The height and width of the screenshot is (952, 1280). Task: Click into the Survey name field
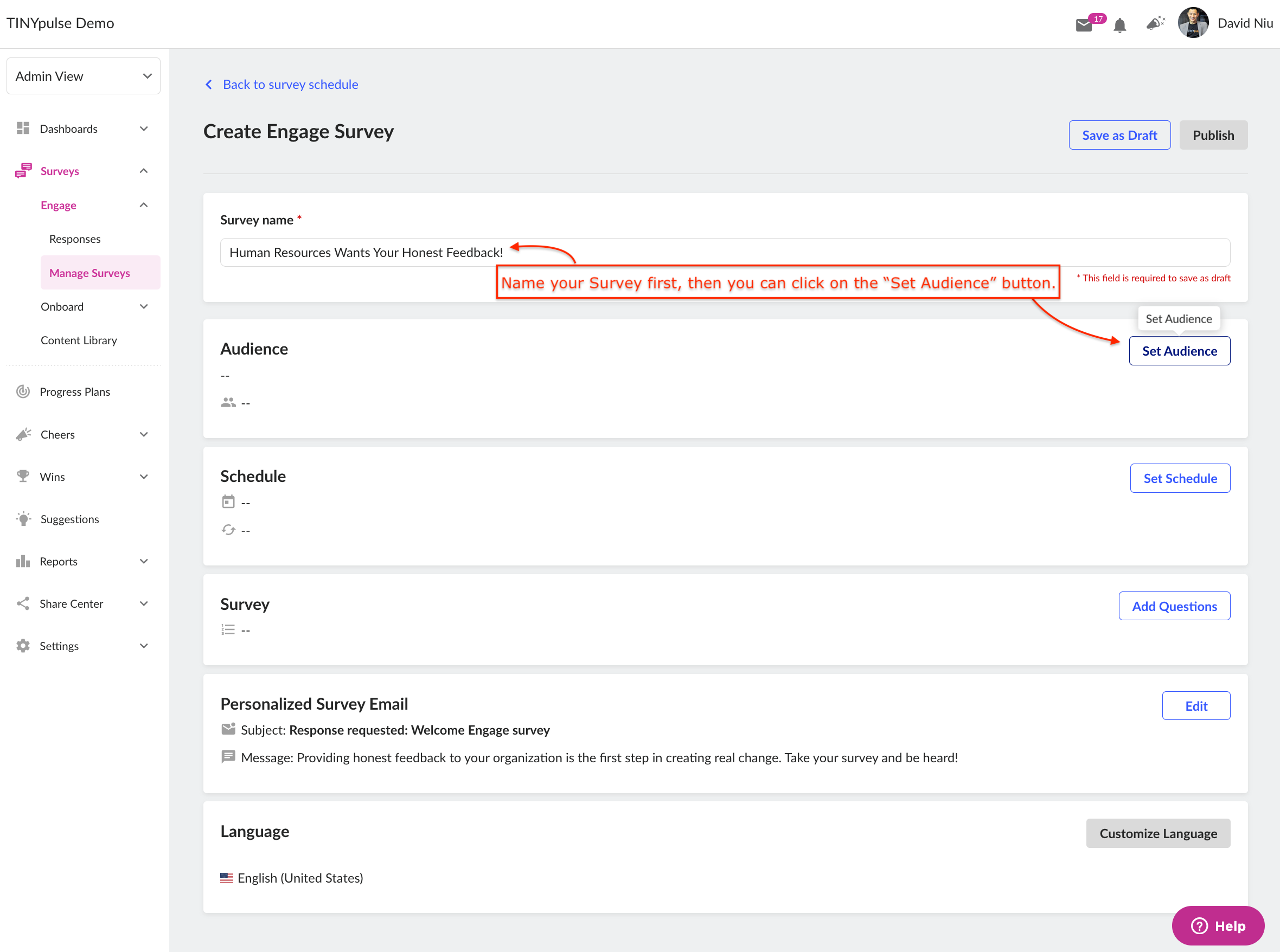click(x=725, y=253)
